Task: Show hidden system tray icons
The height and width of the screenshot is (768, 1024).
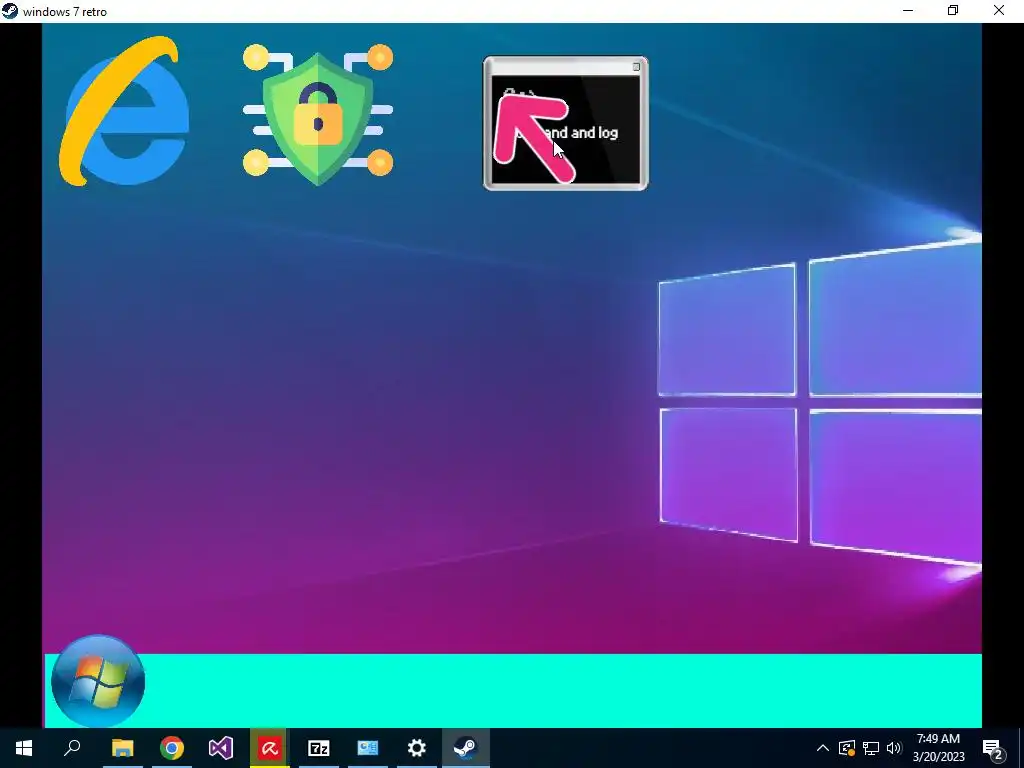Action: pyautogui.click(x=823, y=748)
